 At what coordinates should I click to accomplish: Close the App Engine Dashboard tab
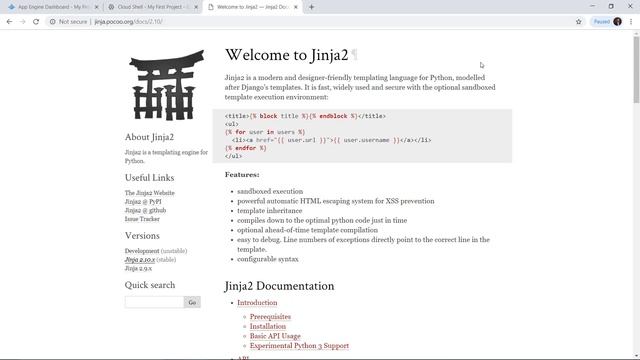click(x=97, y=7)
